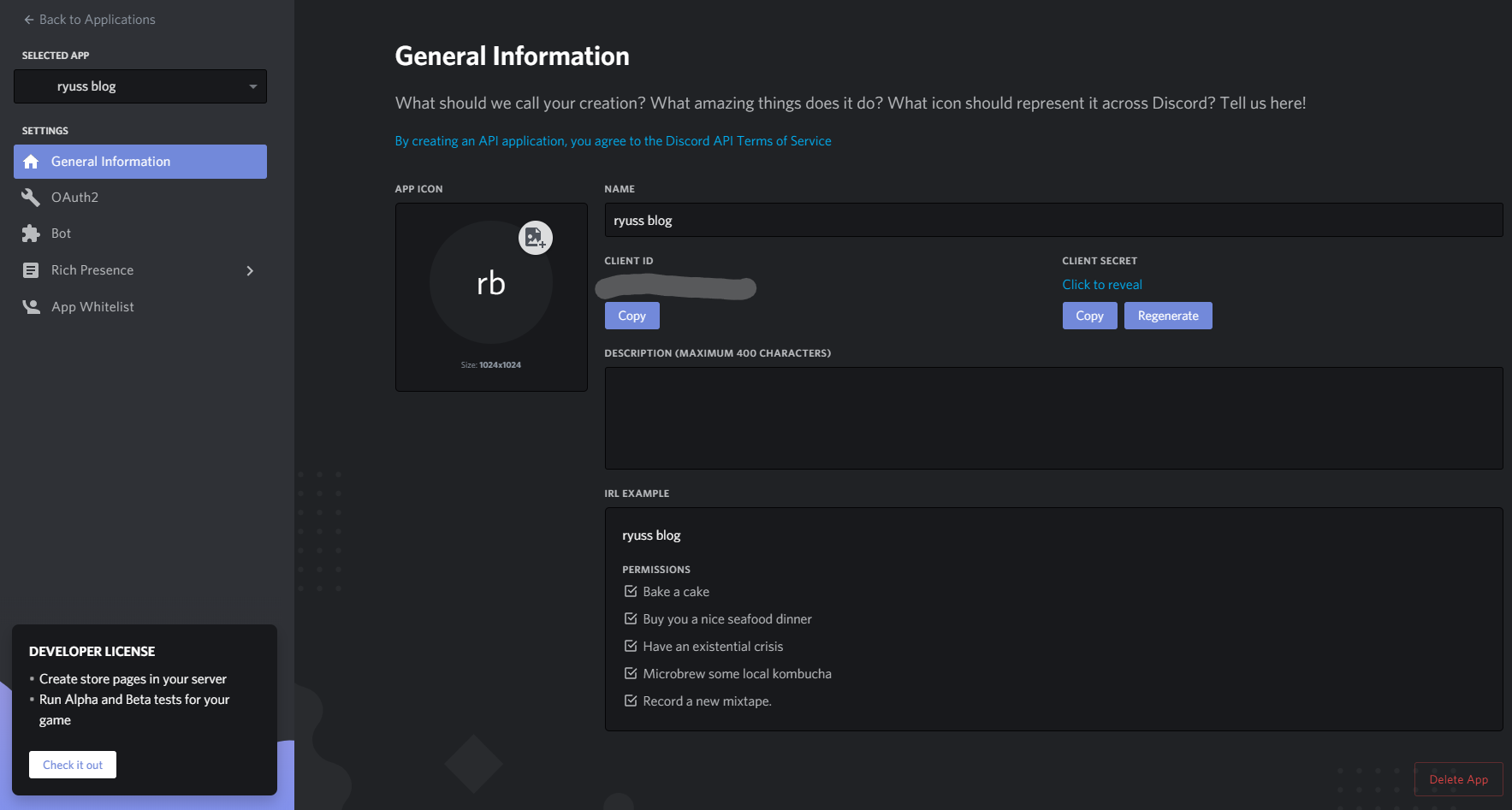Go back to Applications list
The height and width of the screenshot is (810, 1512).
[x=90, y=20]
